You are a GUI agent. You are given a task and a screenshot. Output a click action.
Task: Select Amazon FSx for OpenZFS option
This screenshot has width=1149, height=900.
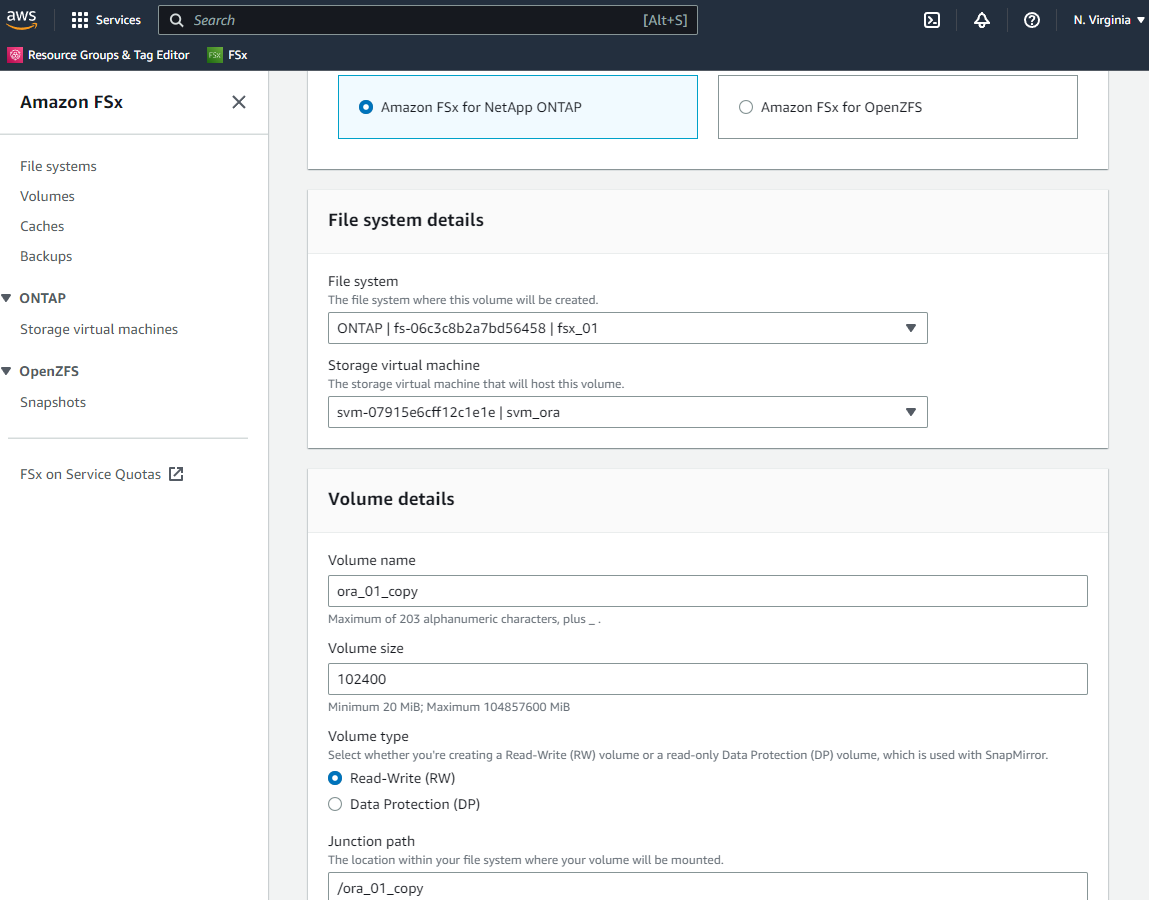746,107
